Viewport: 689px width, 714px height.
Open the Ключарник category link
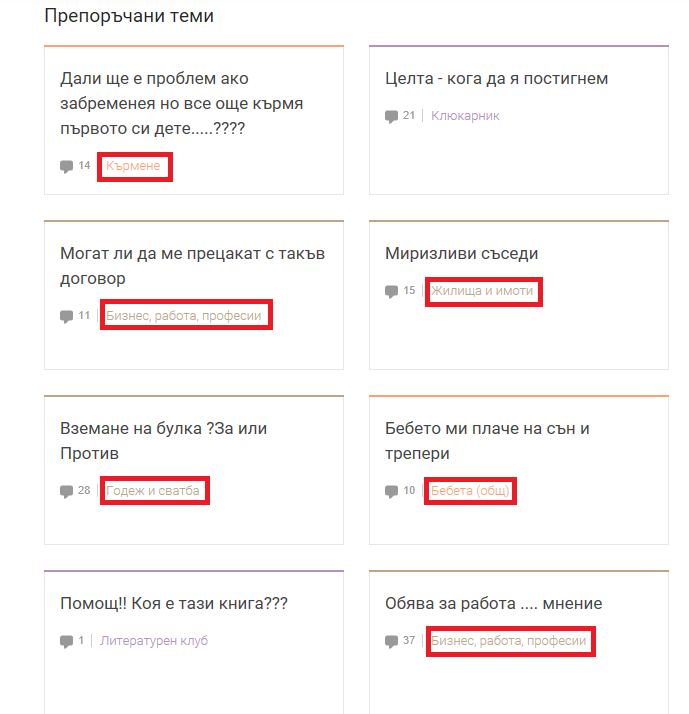coord(465,116)
